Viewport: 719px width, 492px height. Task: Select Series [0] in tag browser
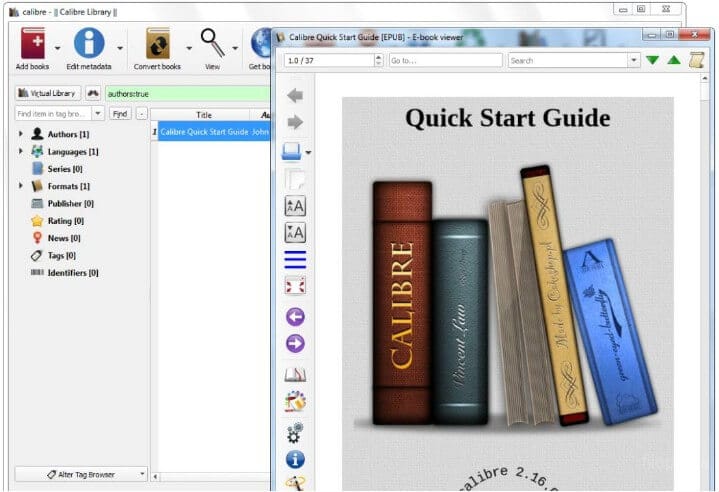pyautogui.click(x=65, y=169)
